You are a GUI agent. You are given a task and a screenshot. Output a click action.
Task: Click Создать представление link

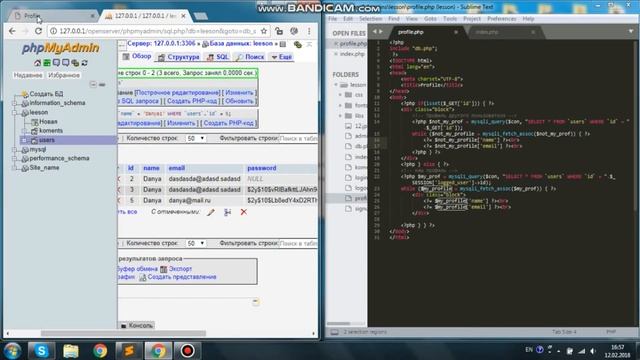[182, 277]
